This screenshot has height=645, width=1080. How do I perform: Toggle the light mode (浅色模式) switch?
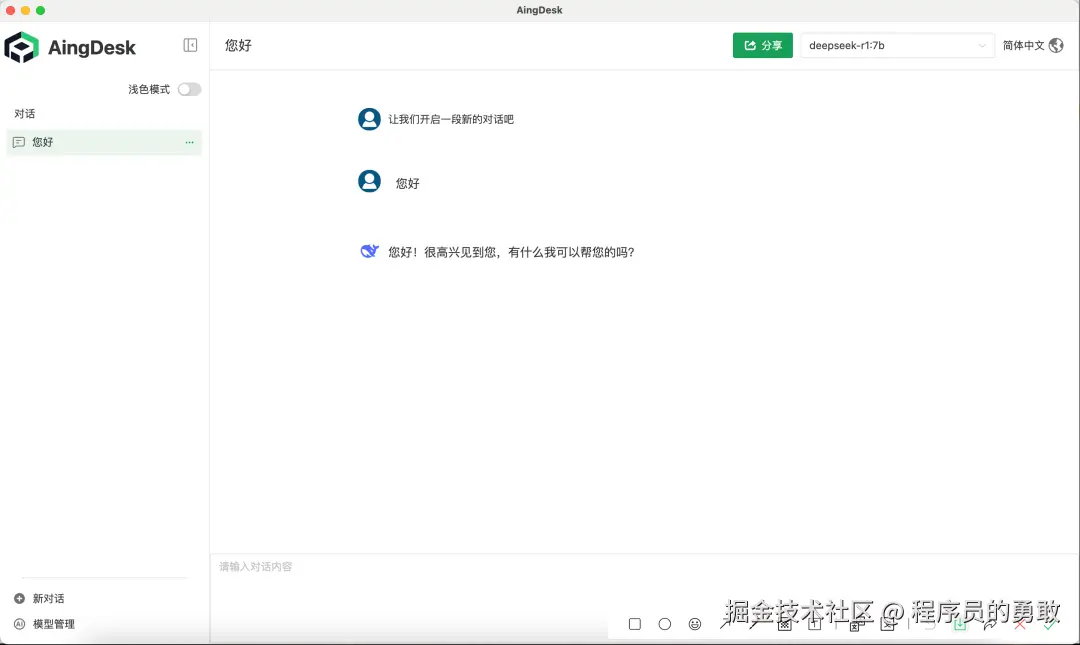coord(189,90)
